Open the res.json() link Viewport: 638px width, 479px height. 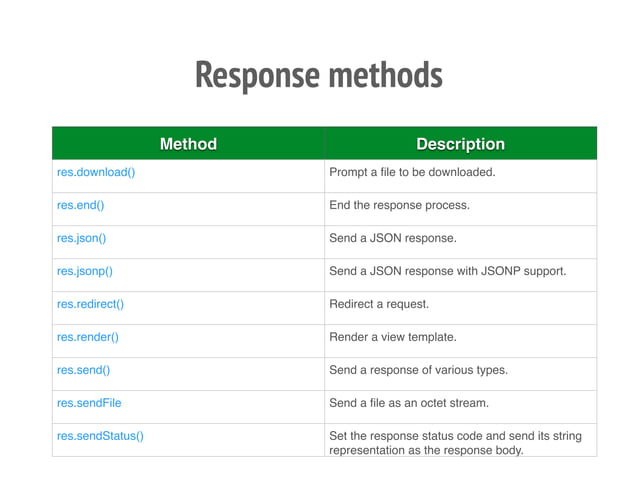click(81, 238)
